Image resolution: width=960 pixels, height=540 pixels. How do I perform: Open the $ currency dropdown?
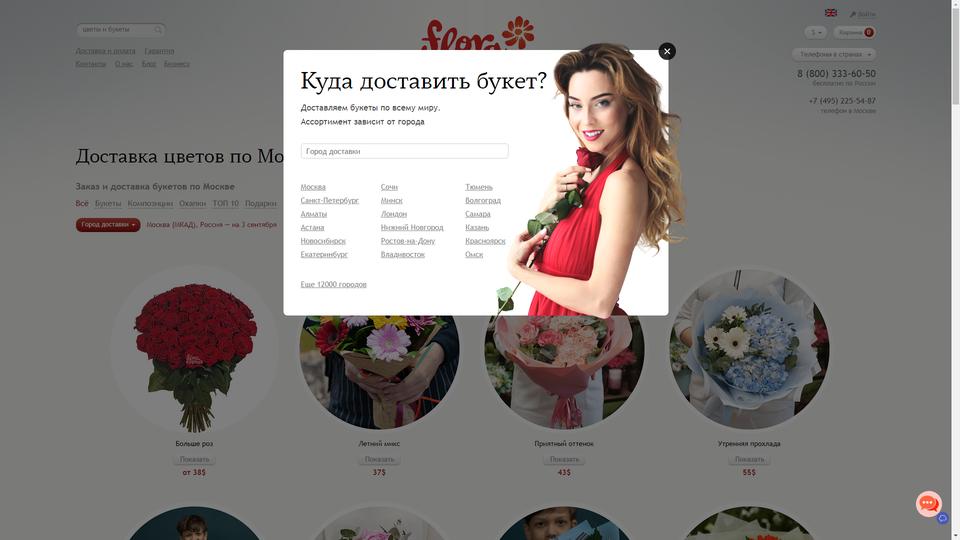[x=816, y=32]
